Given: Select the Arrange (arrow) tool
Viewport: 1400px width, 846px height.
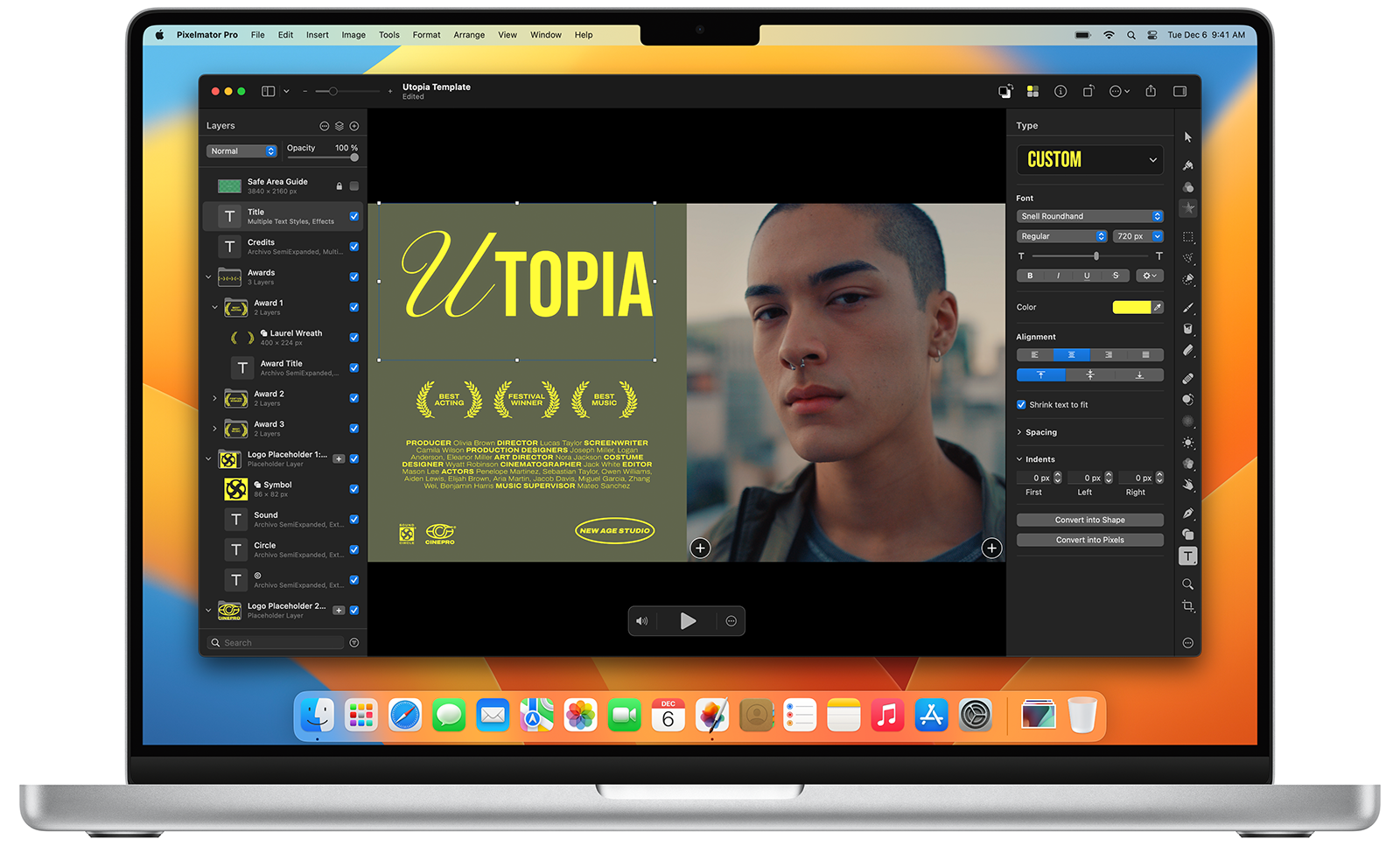Looking at the screenshot, I should [1187, 137].
